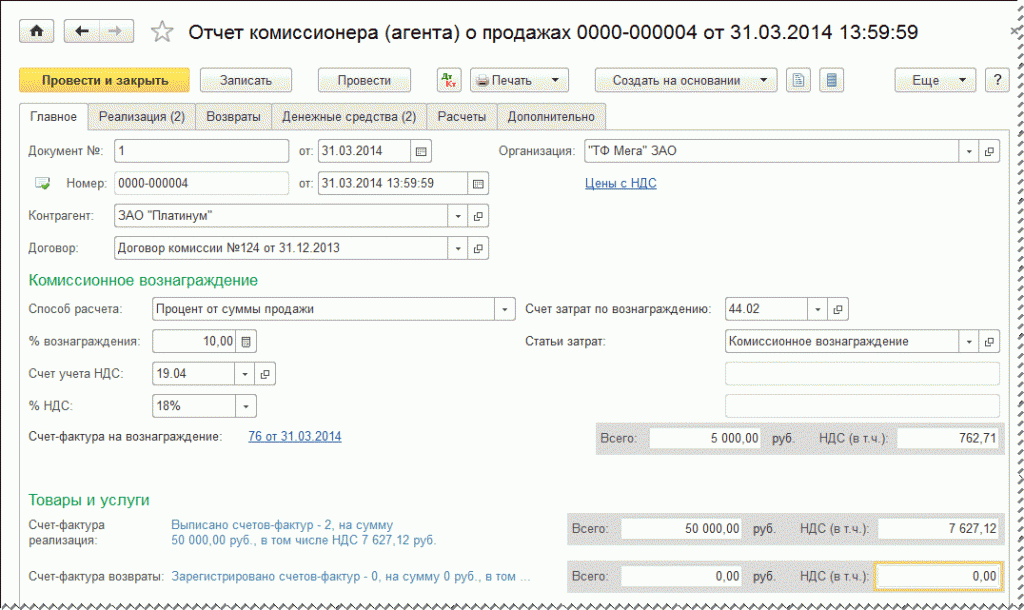Open Печать dropdown menu
Screen dimensions: 1024x610
pyautogui.click(x=519, y=80)
